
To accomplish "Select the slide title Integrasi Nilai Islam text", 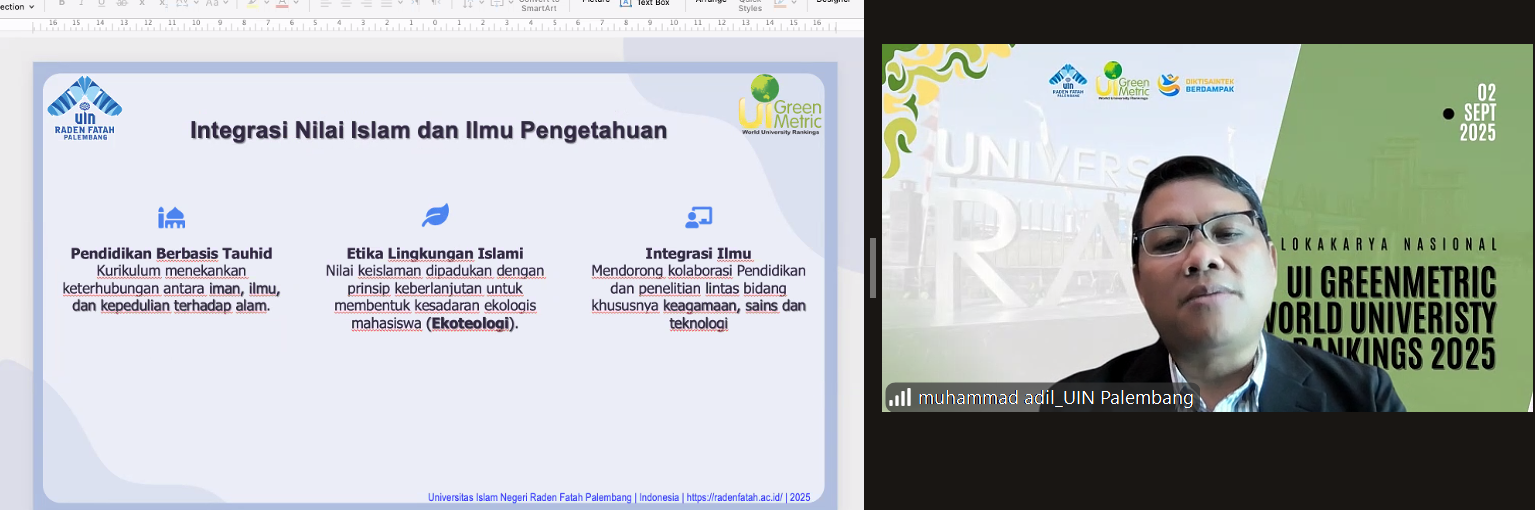I will click(x=428, y=131).
